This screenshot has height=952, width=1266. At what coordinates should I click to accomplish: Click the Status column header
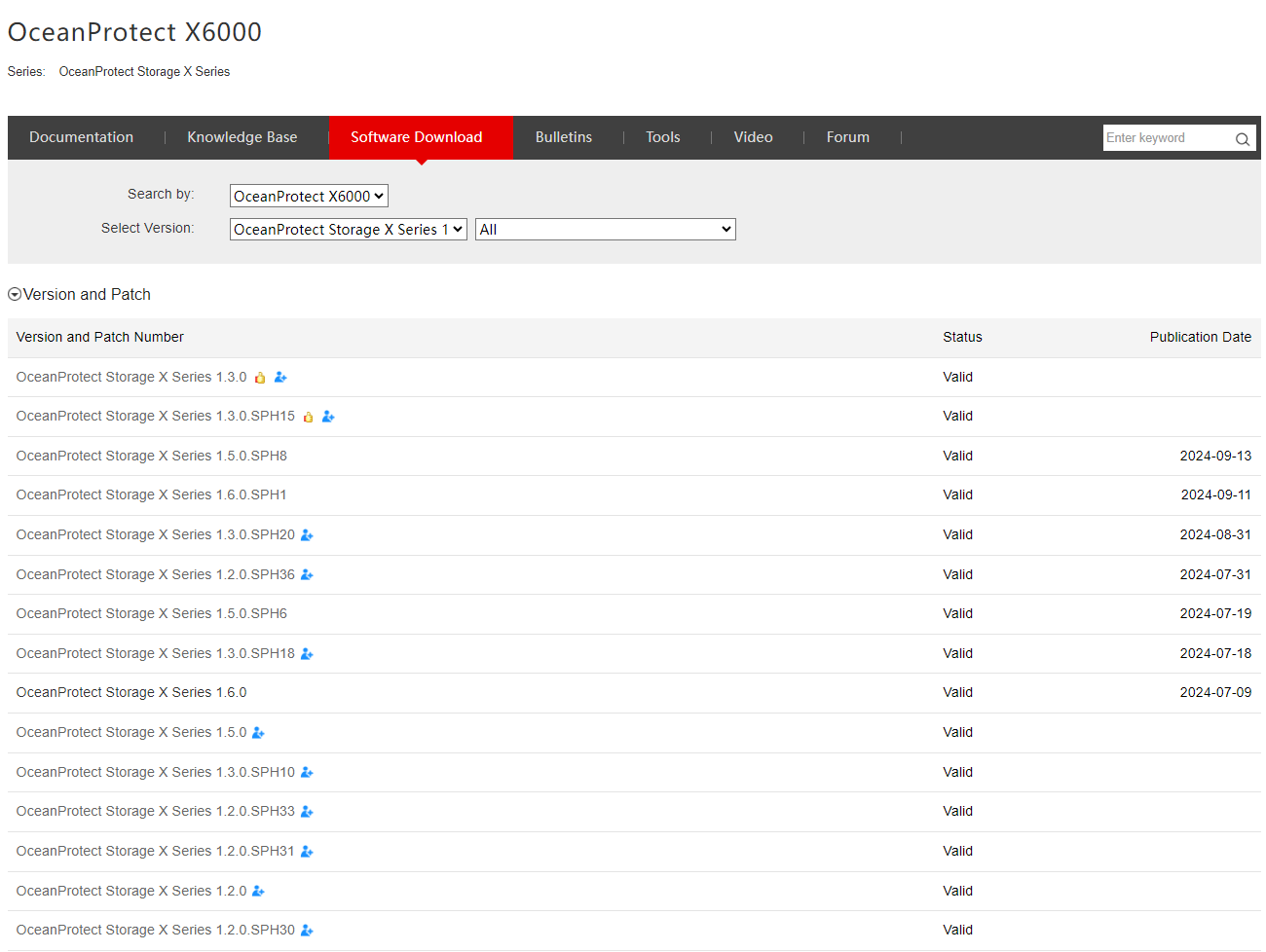coord(962,338)
